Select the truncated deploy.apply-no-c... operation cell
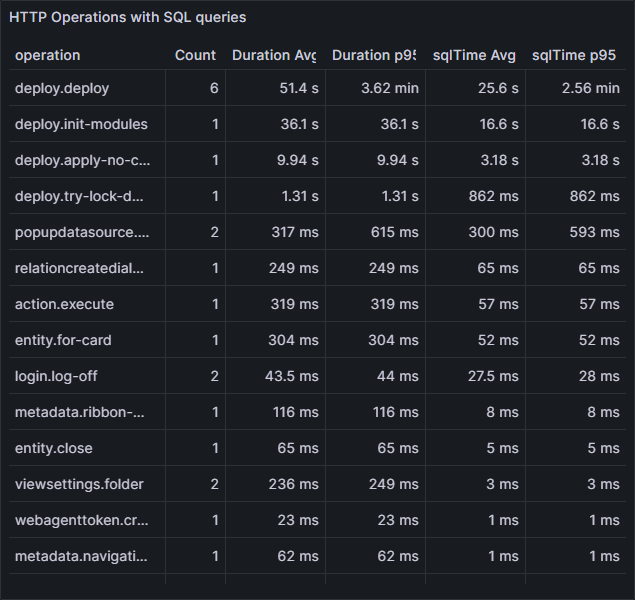The height and width of the screenshot is (600, 635). click(x=81, y=160)
